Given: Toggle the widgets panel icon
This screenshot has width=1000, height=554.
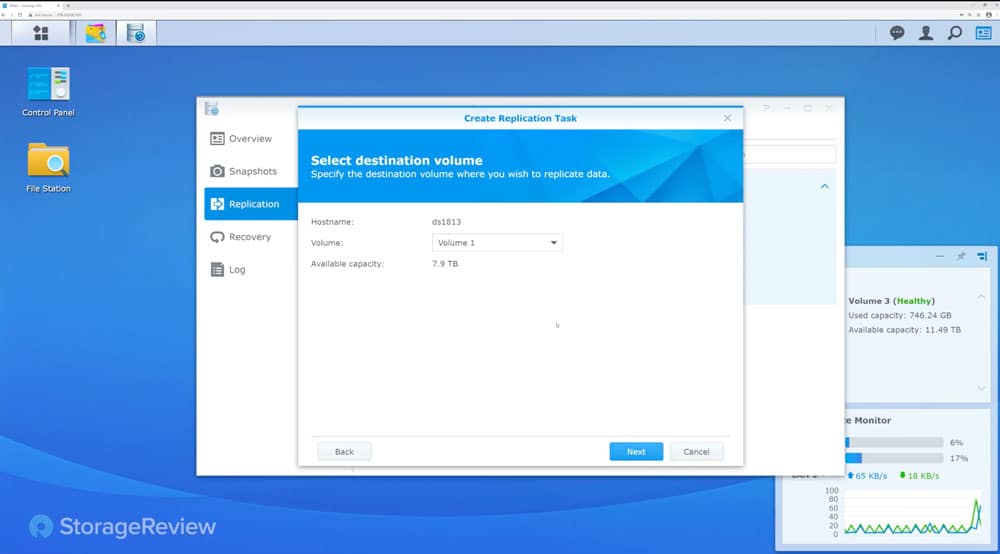Looking at the screenshot, I should (983, 33).
